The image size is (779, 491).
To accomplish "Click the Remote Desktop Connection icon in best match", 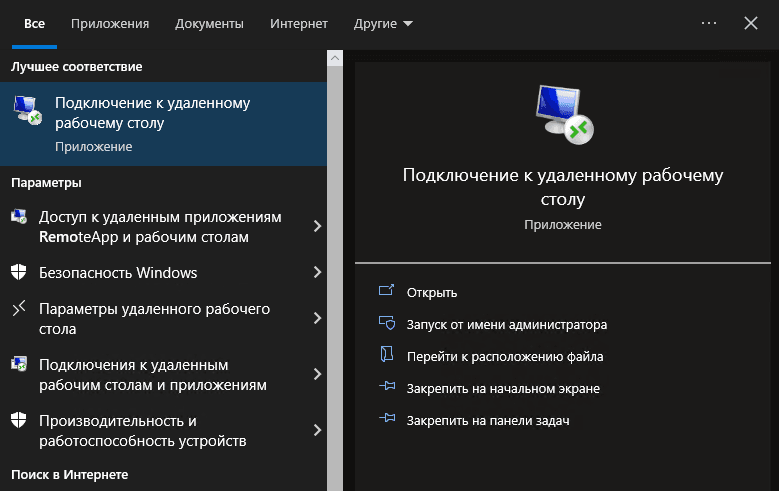I will tap(28, 112).
